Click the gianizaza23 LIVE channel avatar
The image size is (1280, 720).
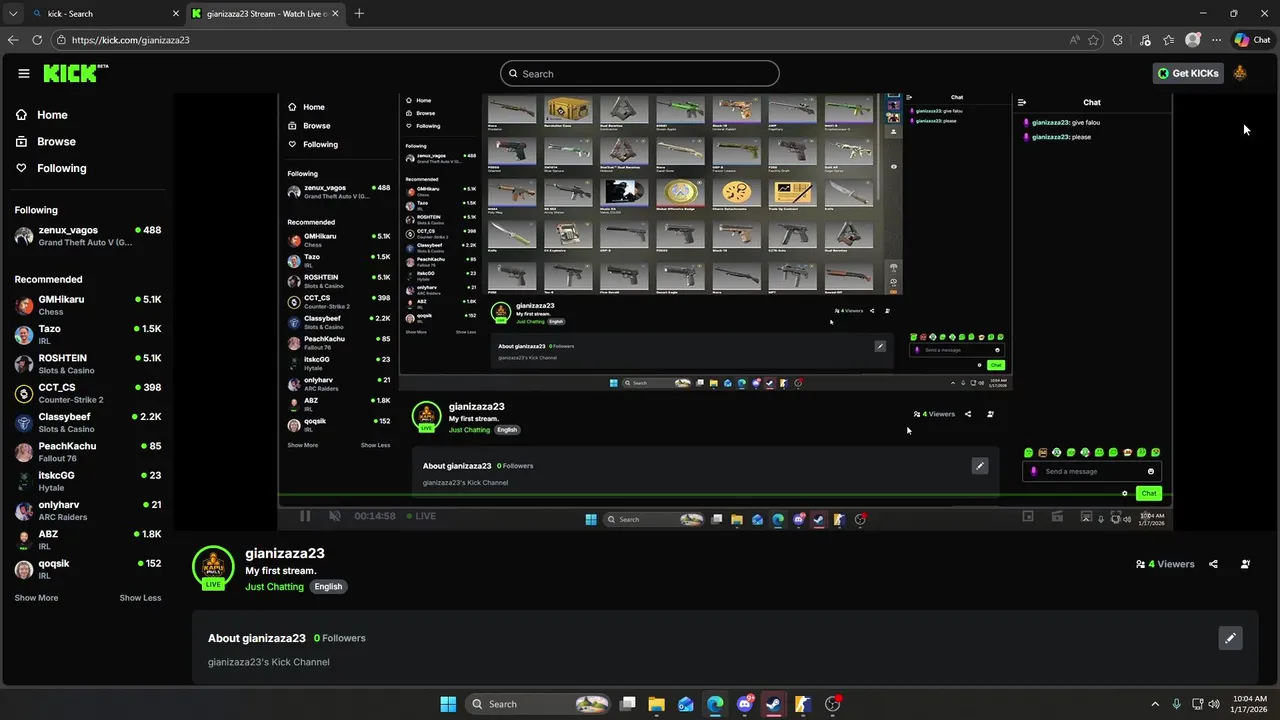(x=213, y=567)
